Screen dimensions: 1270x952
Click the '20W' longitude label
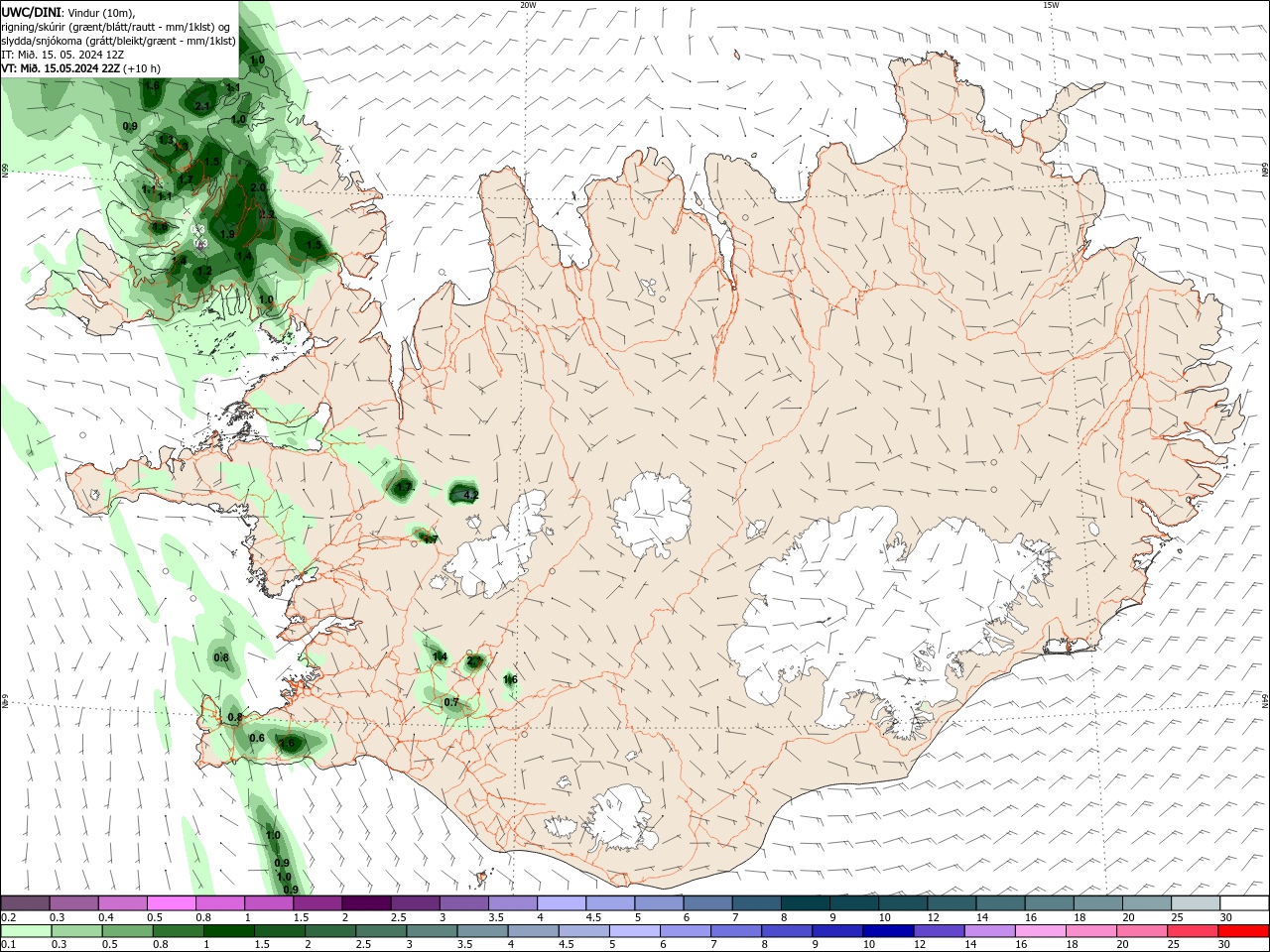pos(528,5)
